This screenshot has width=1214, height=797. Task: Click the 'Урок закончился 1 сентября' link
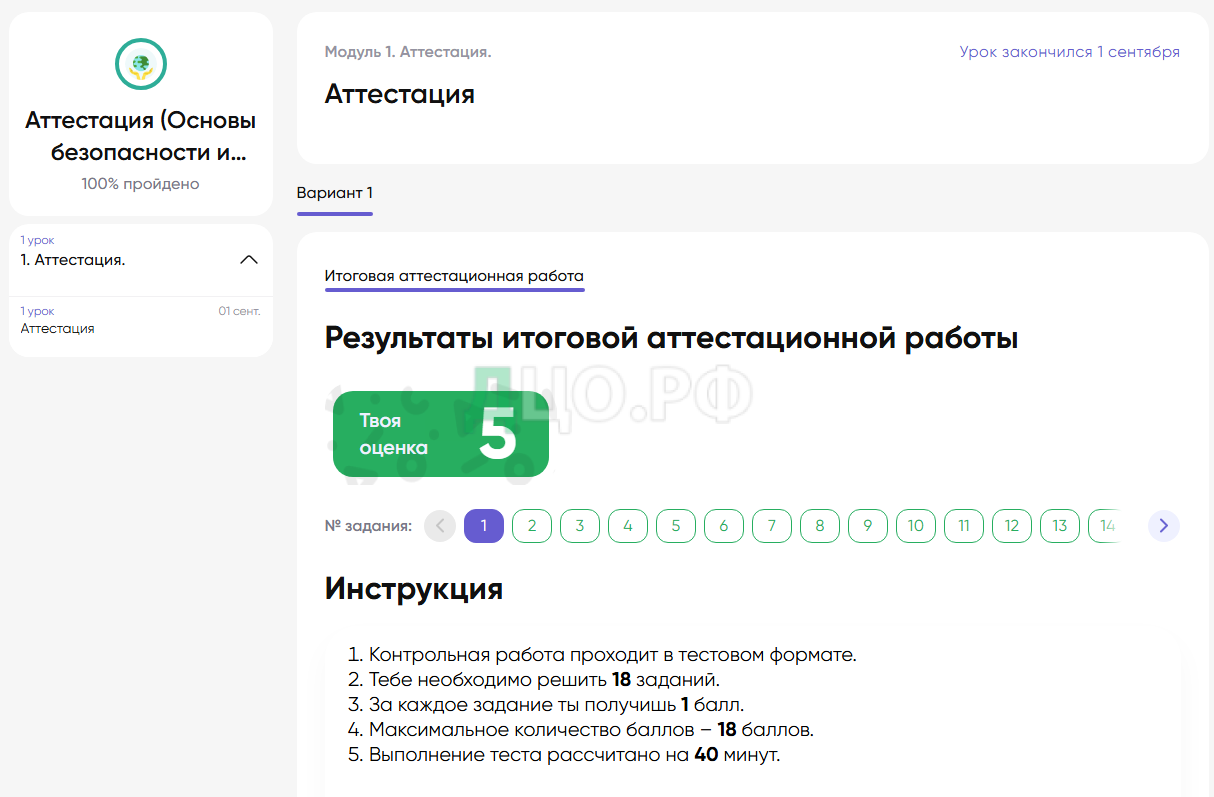pyautogui.click(x=1069, y=52)
